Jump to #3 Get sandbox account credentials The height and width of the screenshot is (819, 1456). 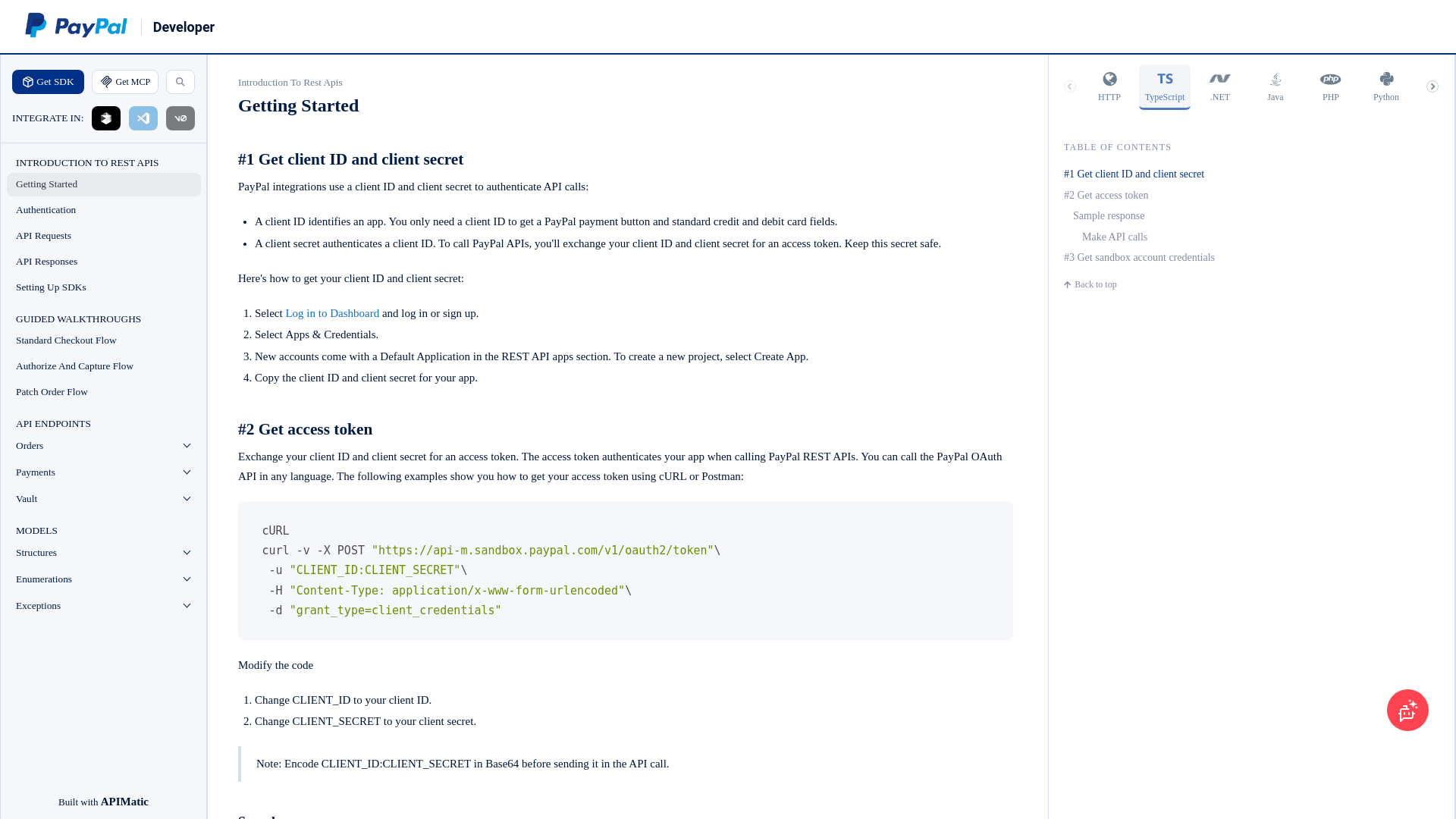(1139, 258)
